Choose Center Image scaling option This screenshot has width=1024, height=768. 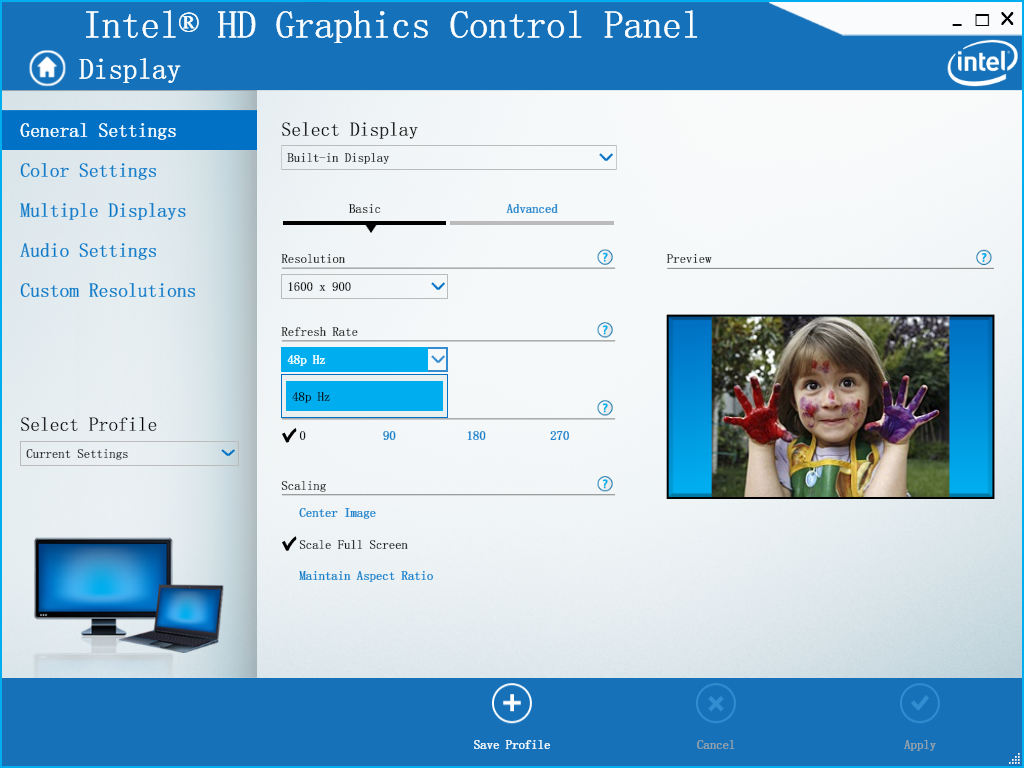pyautogui.click(x=337, y=513)
